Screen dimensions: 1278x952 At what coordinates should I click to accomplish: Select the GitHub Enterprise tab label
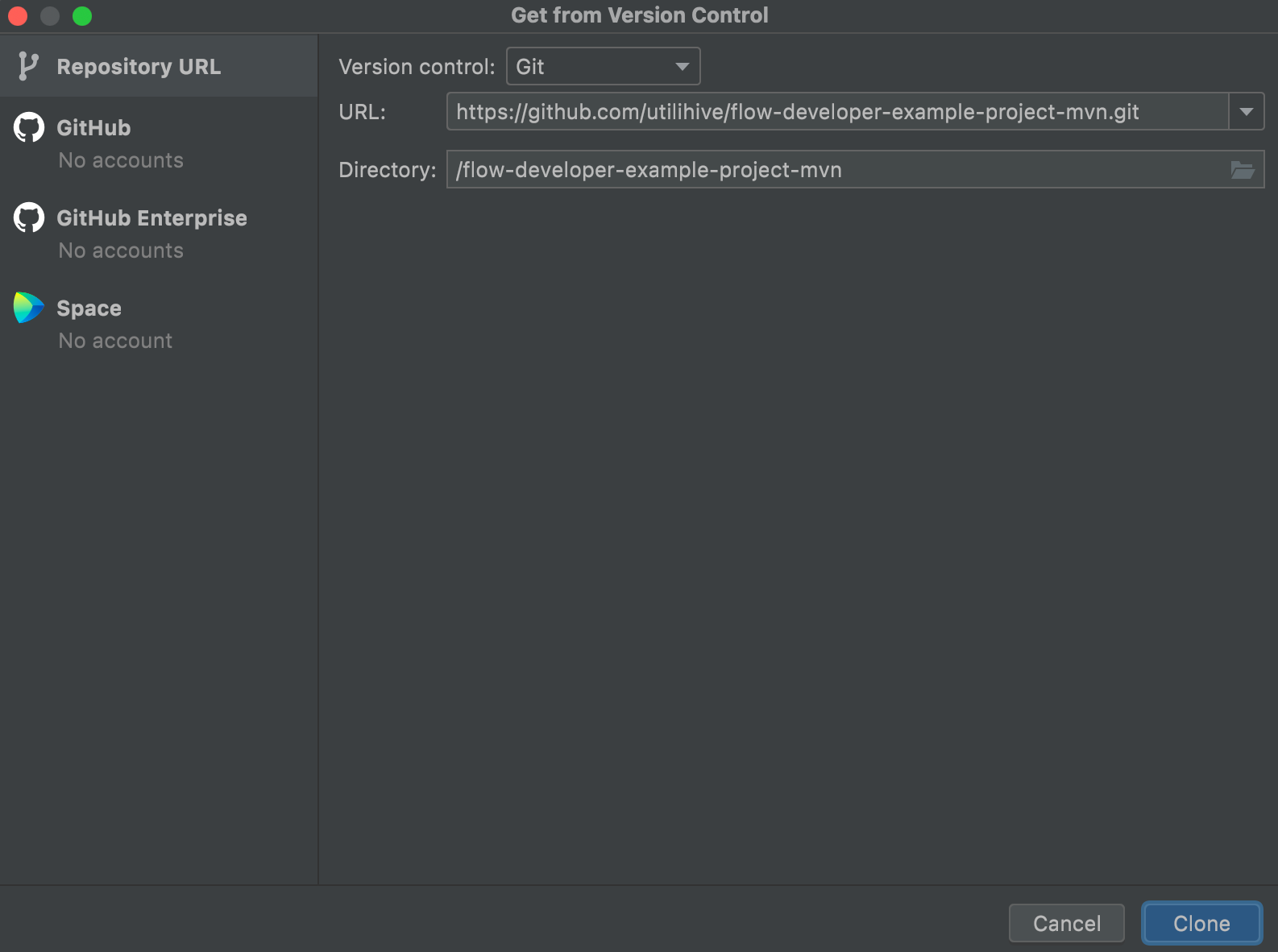151,218
